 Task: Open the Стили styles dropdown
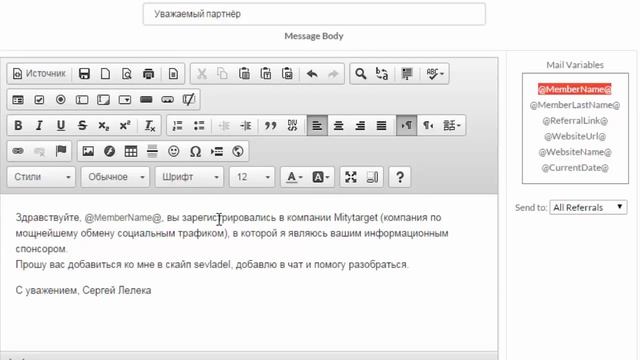41,177
